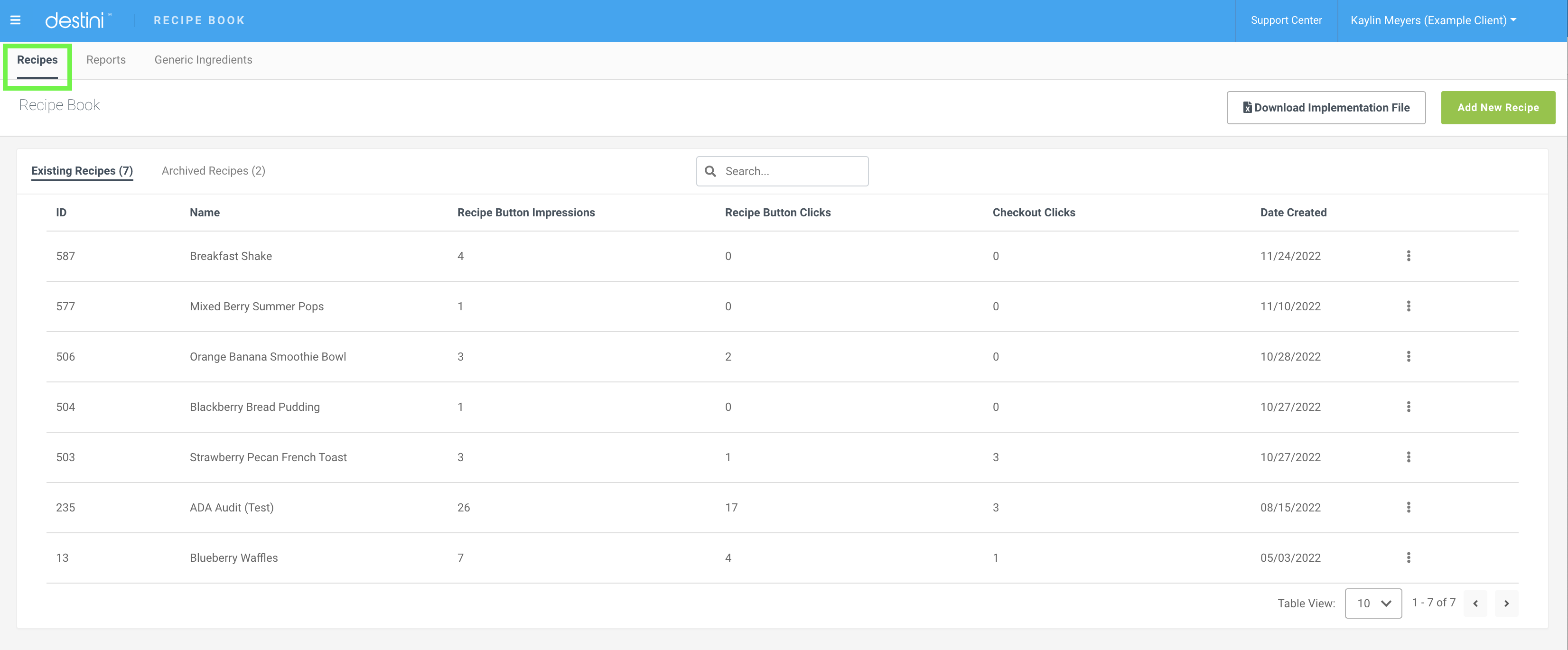1568x650 pixels.
Task: Select the Orange Banana Smoothie Bowl name
Action: 268,357
